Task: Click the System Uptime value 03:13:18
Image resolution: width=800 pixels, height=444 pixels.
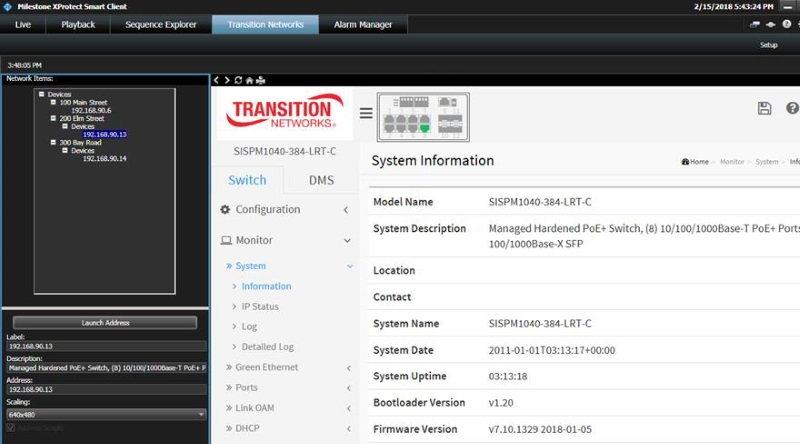Action: pyautogui.click(x=508, y=377)
